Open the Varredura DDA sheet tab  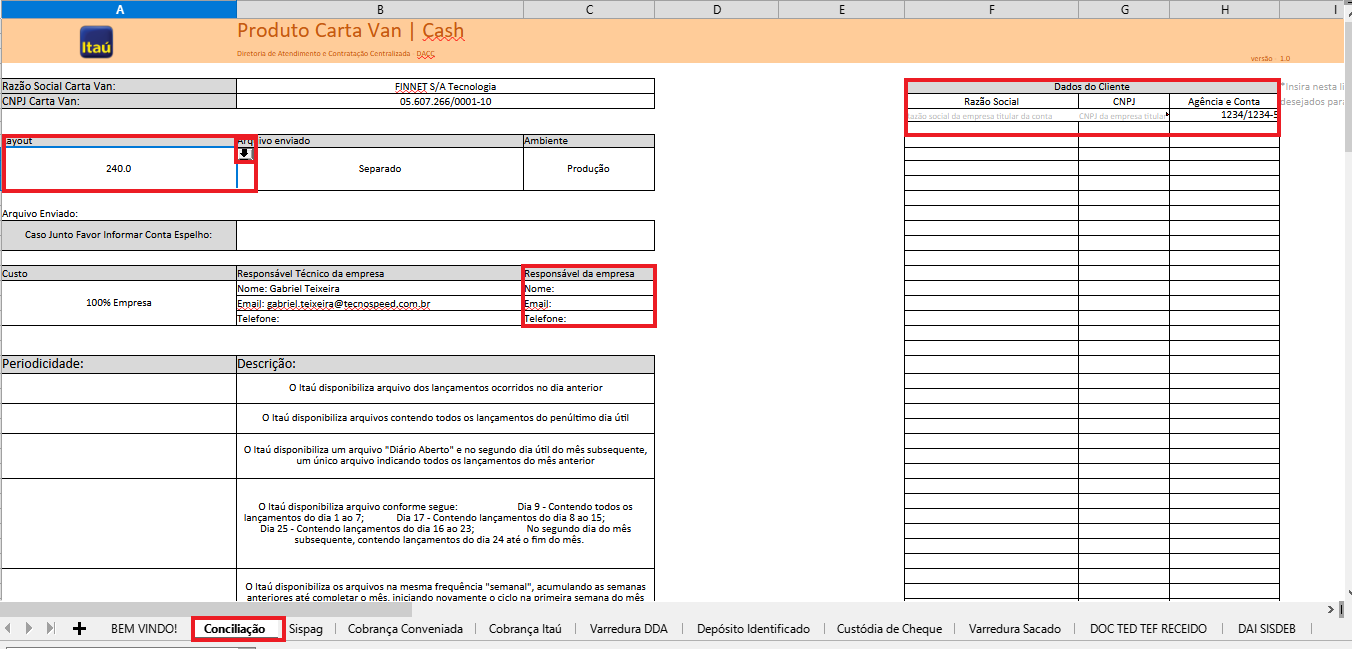tap(629, 629)
